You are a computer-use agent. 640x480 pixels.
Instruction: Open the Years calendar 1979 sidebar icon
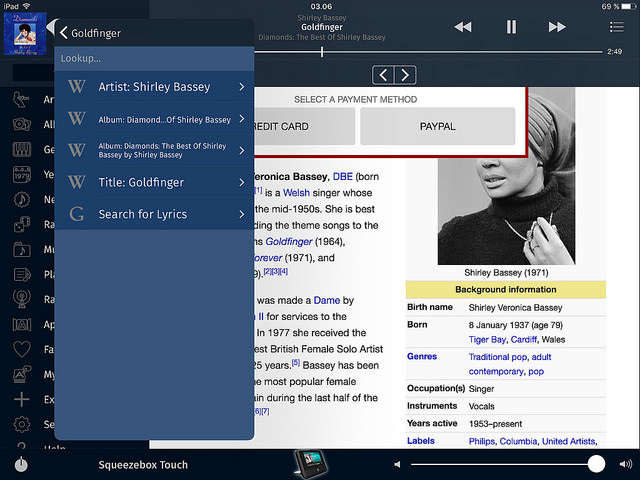pos(21,174)
